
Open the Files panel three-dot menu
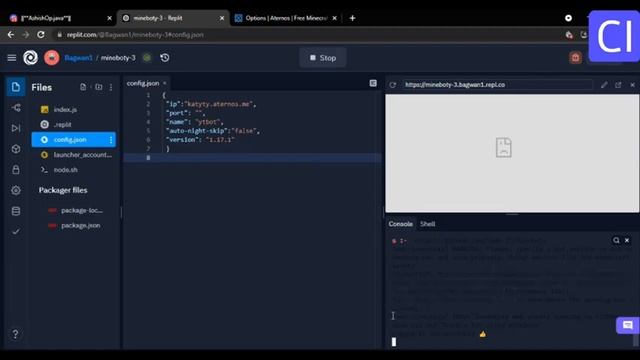pyautogui.click(x=111, y=87)
